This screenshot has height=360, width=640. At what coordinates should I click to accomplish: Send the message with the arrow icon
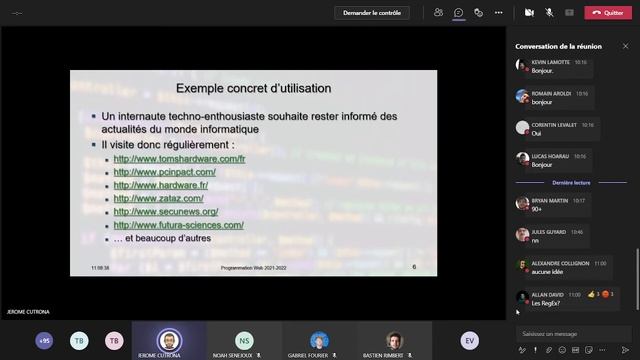[x=625, y=350]
